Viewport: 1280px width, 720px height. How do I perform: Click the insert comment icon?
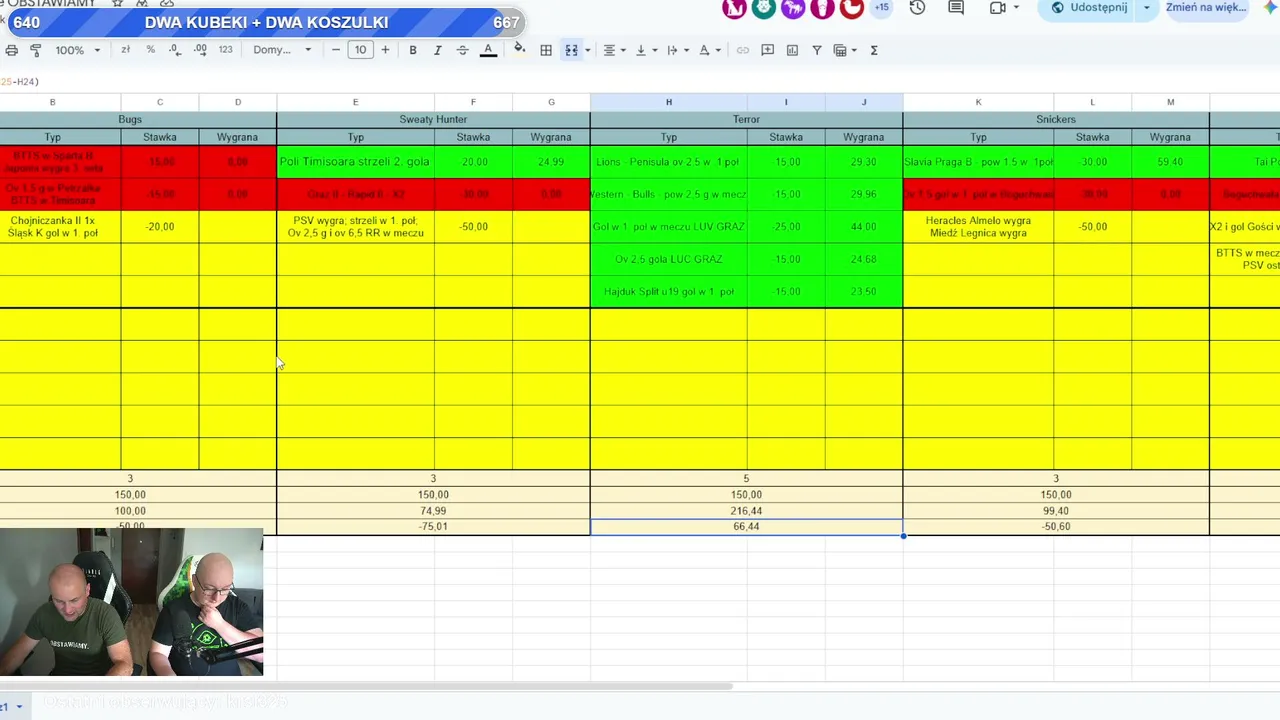(x=767, y=50)
